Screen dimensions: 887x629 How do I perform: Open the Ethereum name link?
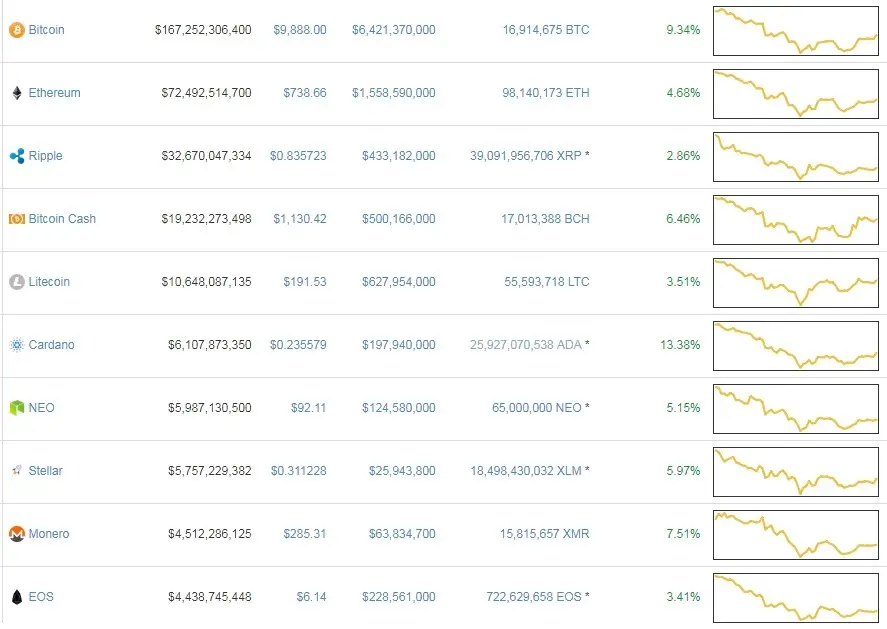coord(54,93)
